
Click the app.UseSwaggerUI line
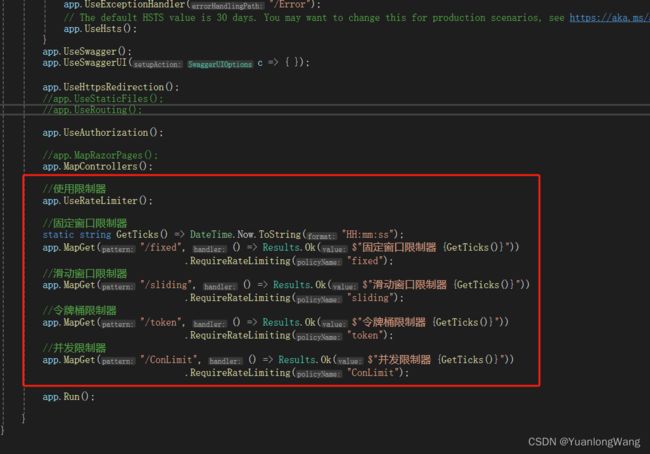(x=176, y=63)
